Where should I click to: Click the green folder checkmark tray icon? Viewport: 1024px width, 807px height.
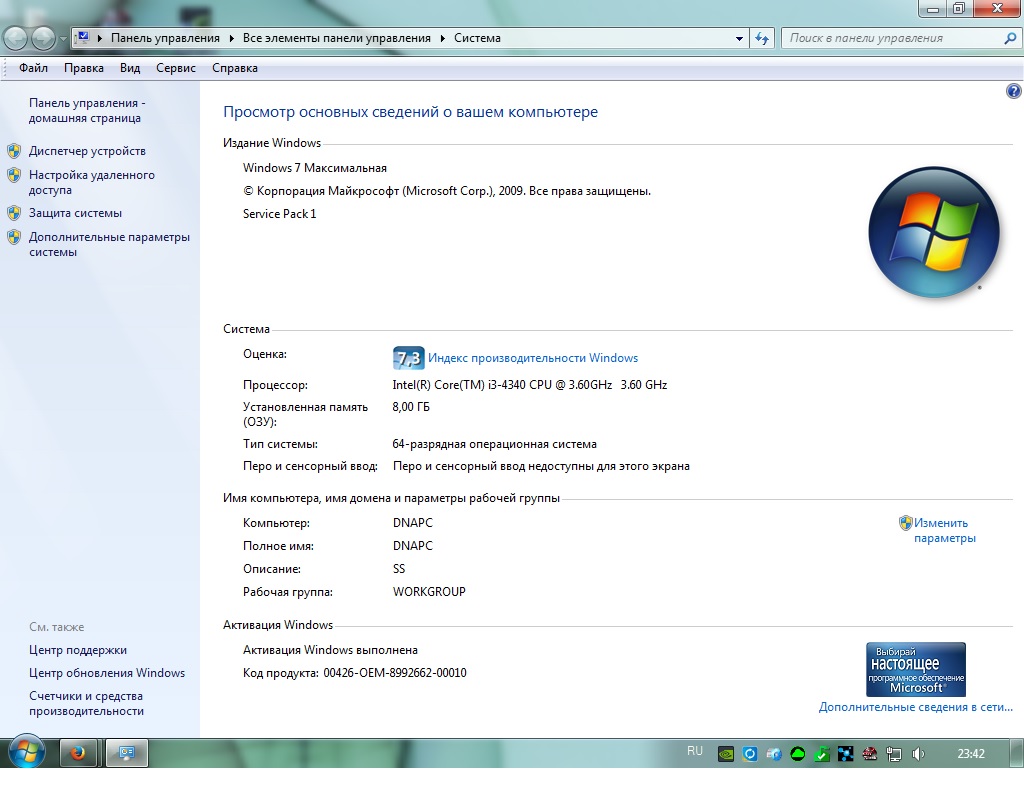(x=822, y=754)
